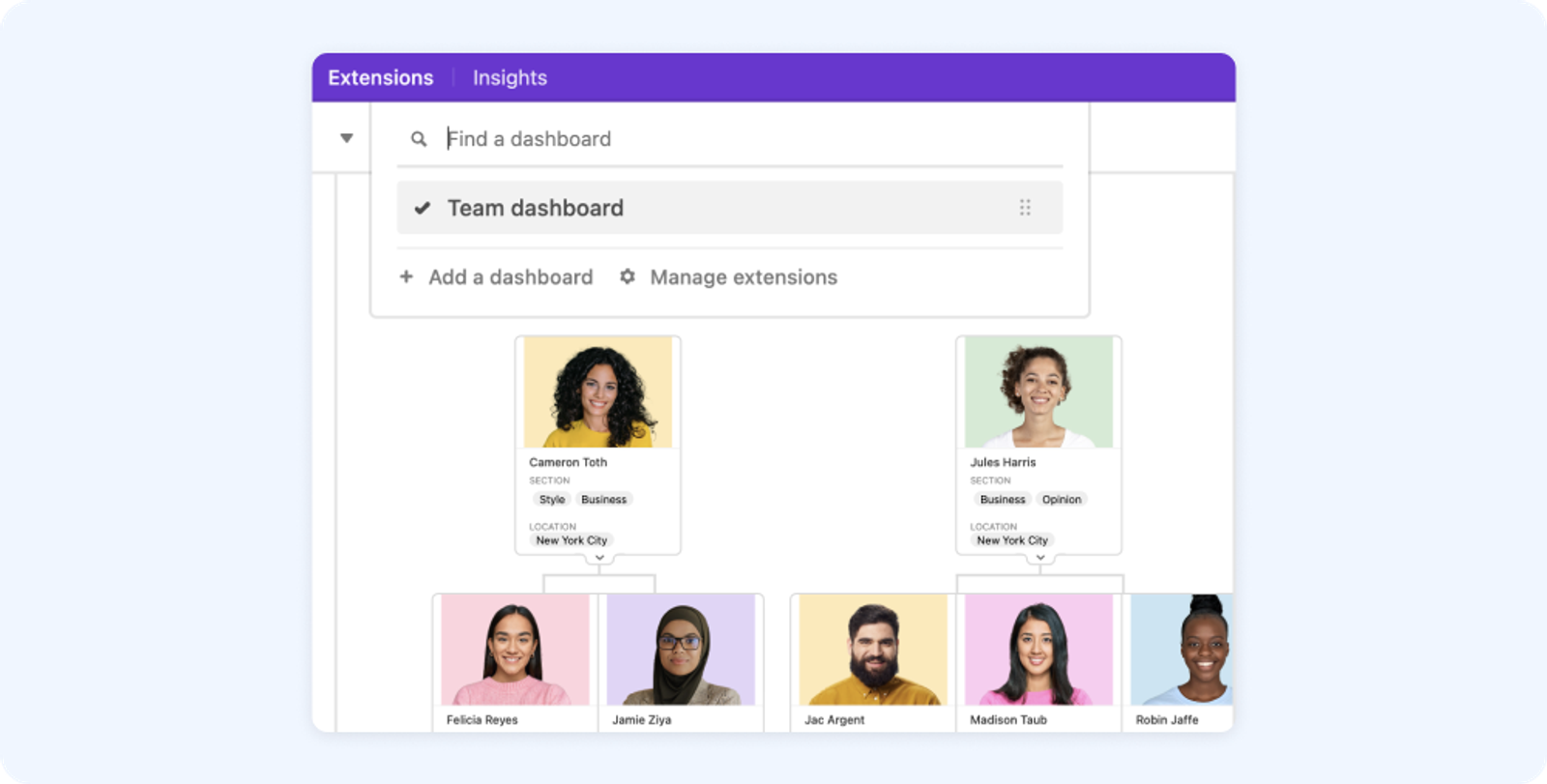Open Jules Harris's photo
Screen dimensions: 1547x784
tap(1038, 392)
